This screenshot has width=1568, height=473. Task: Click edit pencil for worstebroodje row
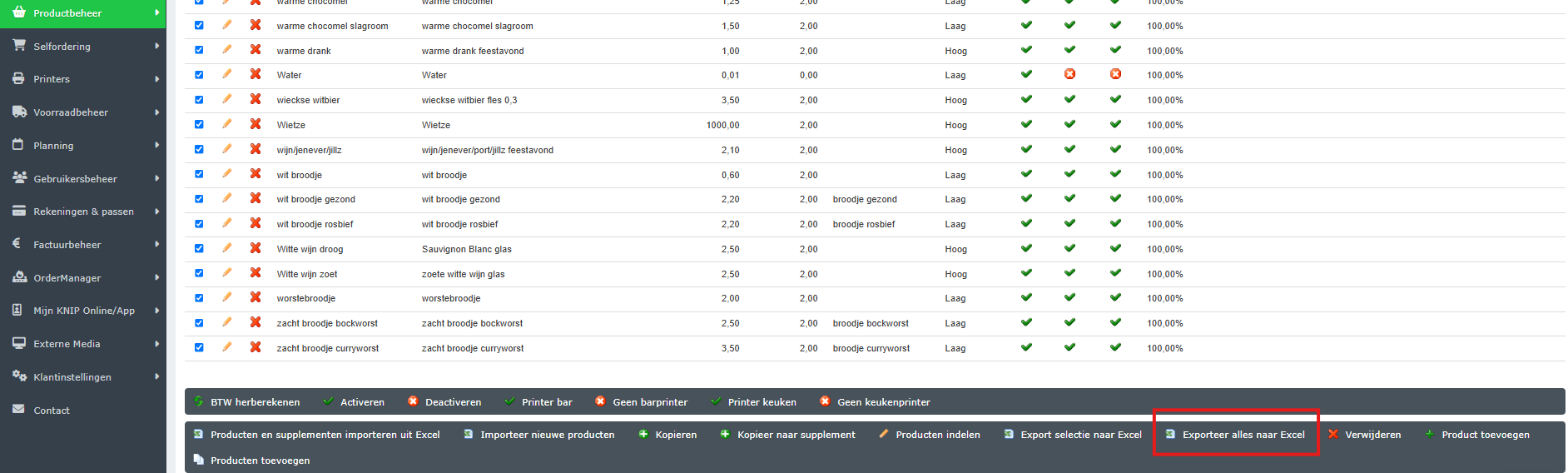click(x=226, y=297)
